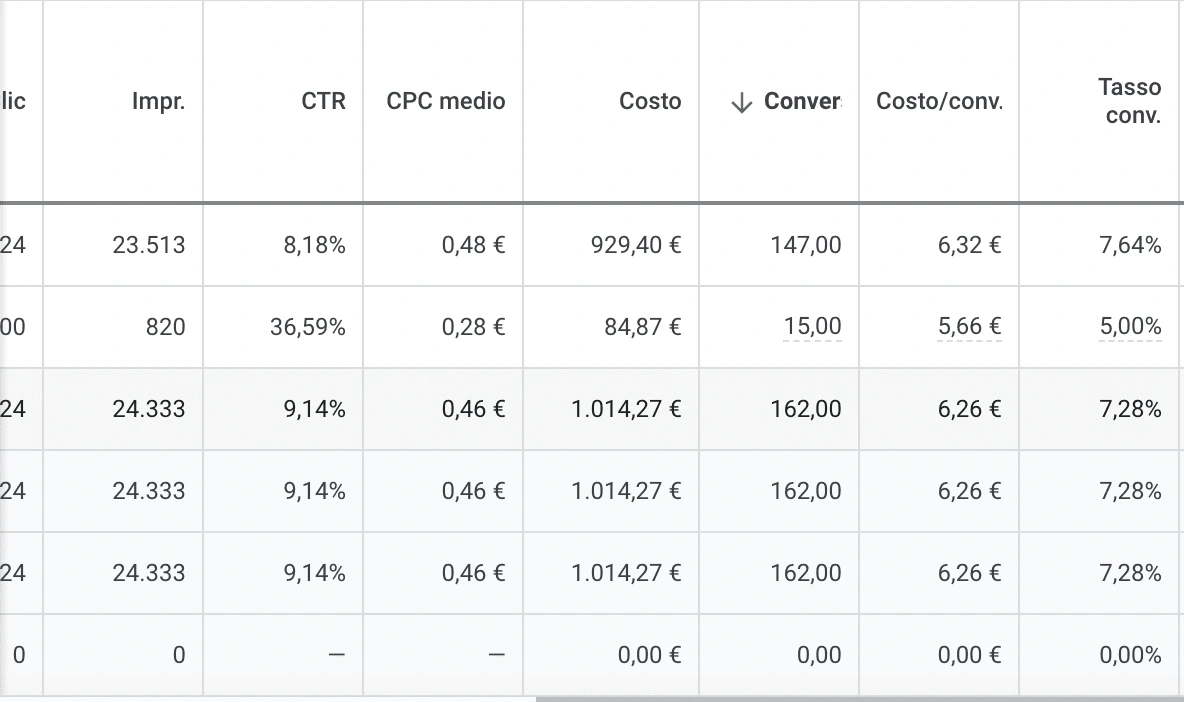This screenshot has width=1184, height=702.
Task: Select the 929,40 € cost cell
Action: [611, 245]
